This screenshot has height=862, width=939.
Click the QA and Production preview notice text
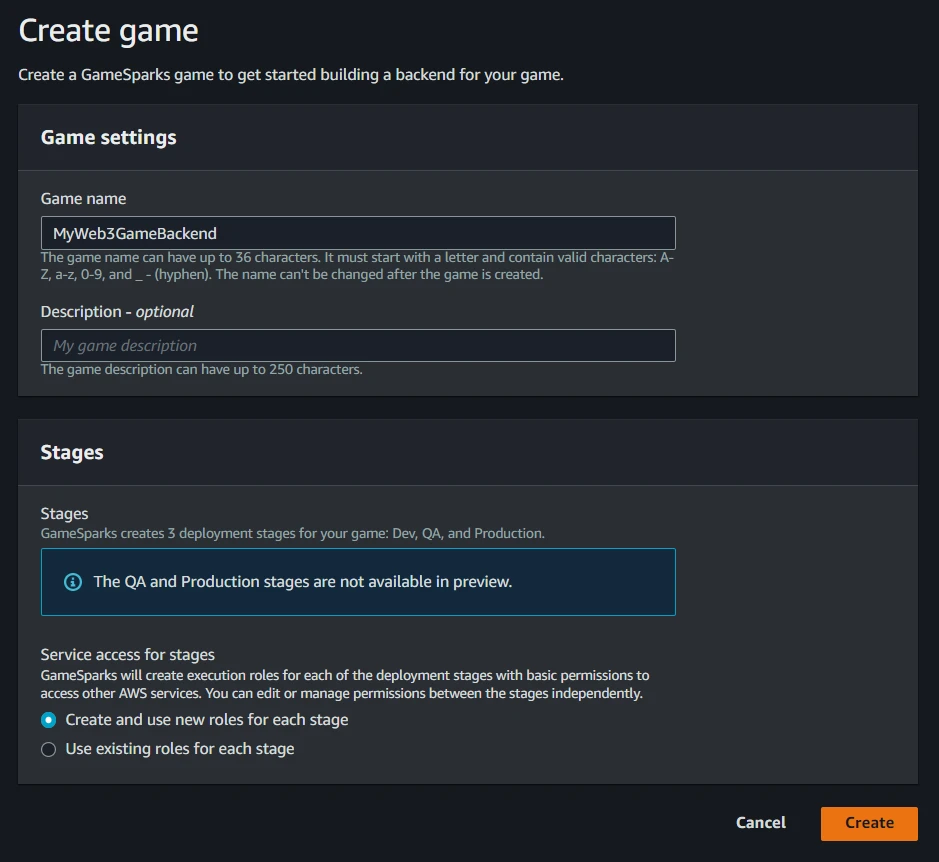pos(302,582)
